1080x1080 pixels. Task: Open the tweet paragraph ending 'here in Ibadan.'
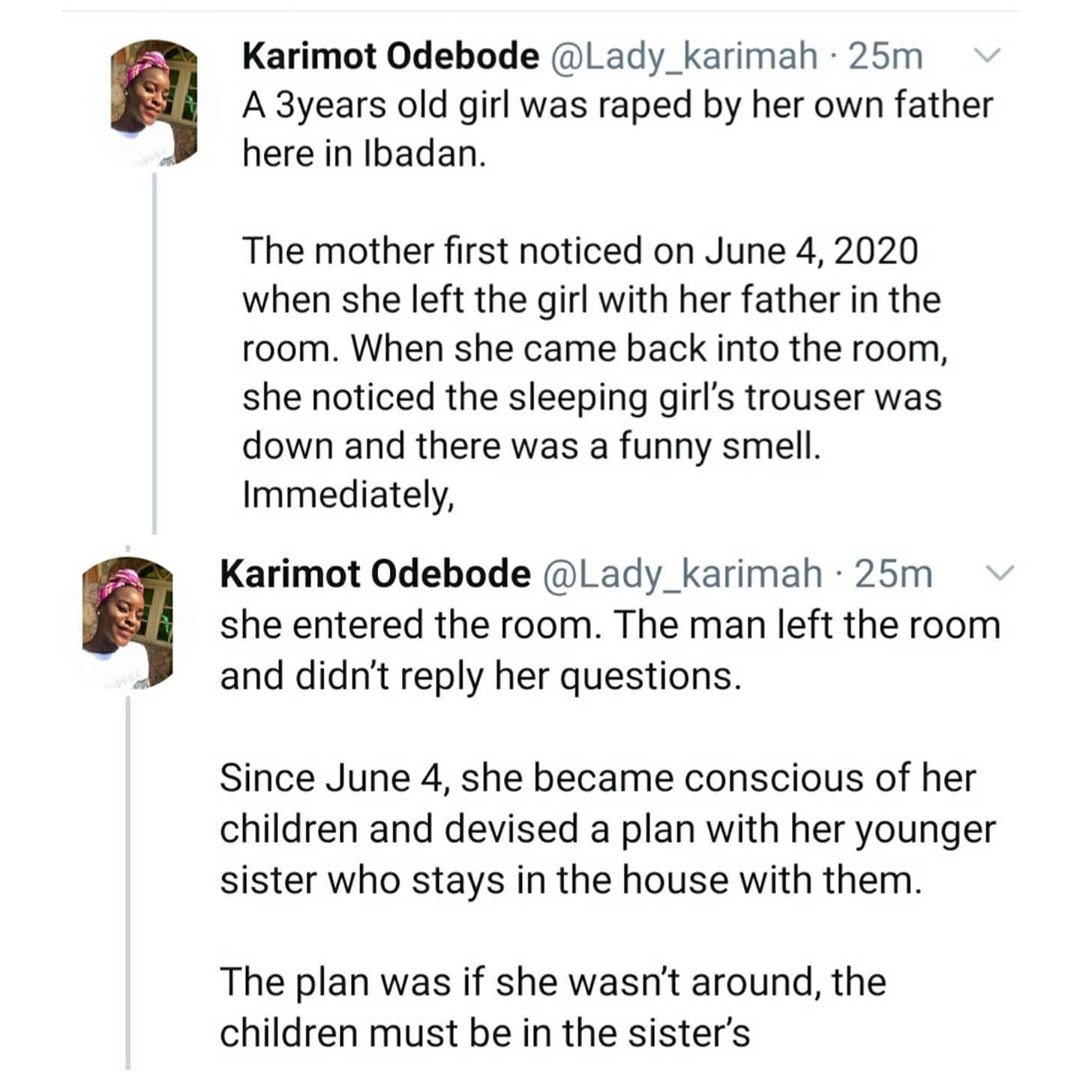pos(618,129)
